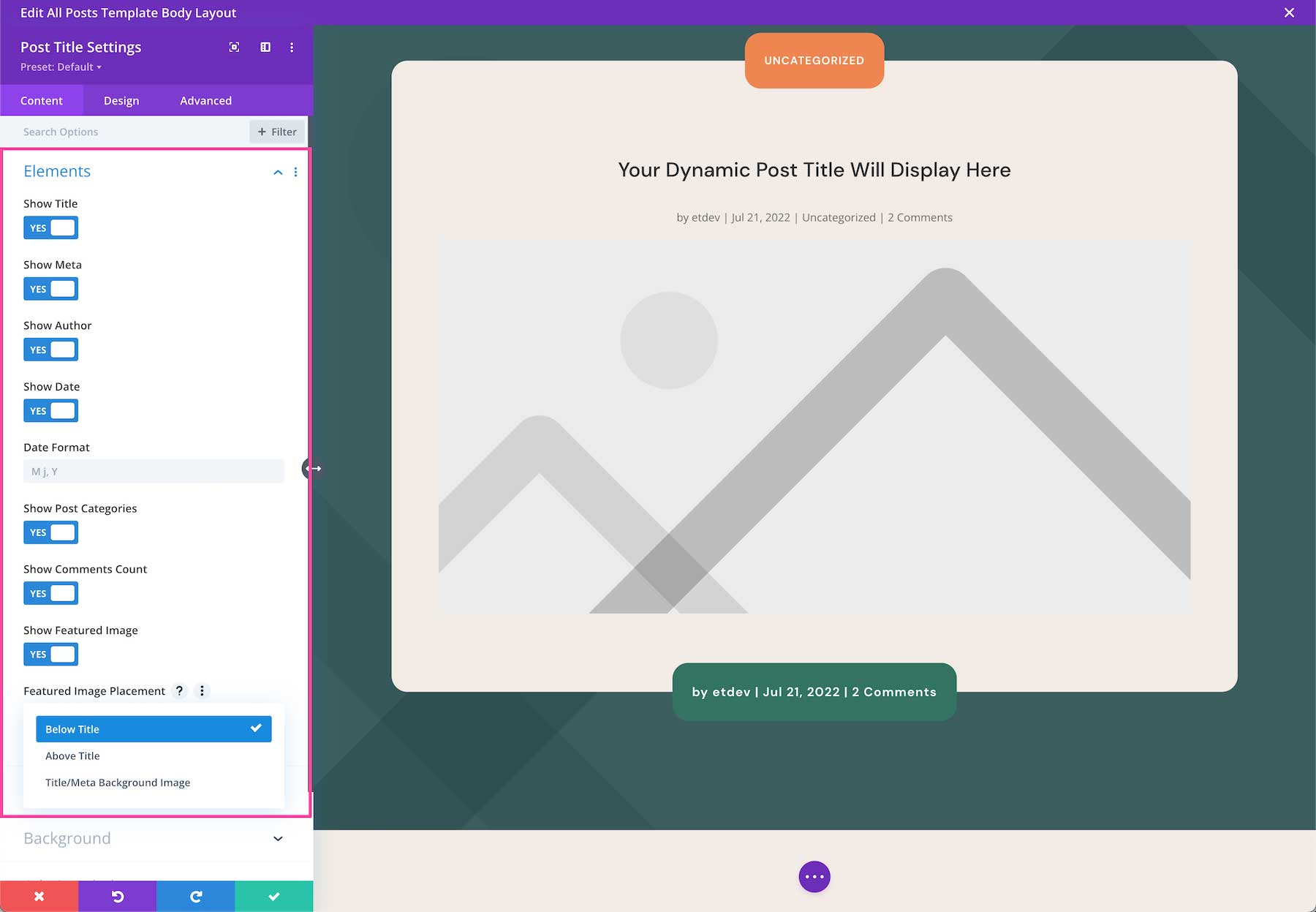Collapse the Elements section

(x=277, y=172)
